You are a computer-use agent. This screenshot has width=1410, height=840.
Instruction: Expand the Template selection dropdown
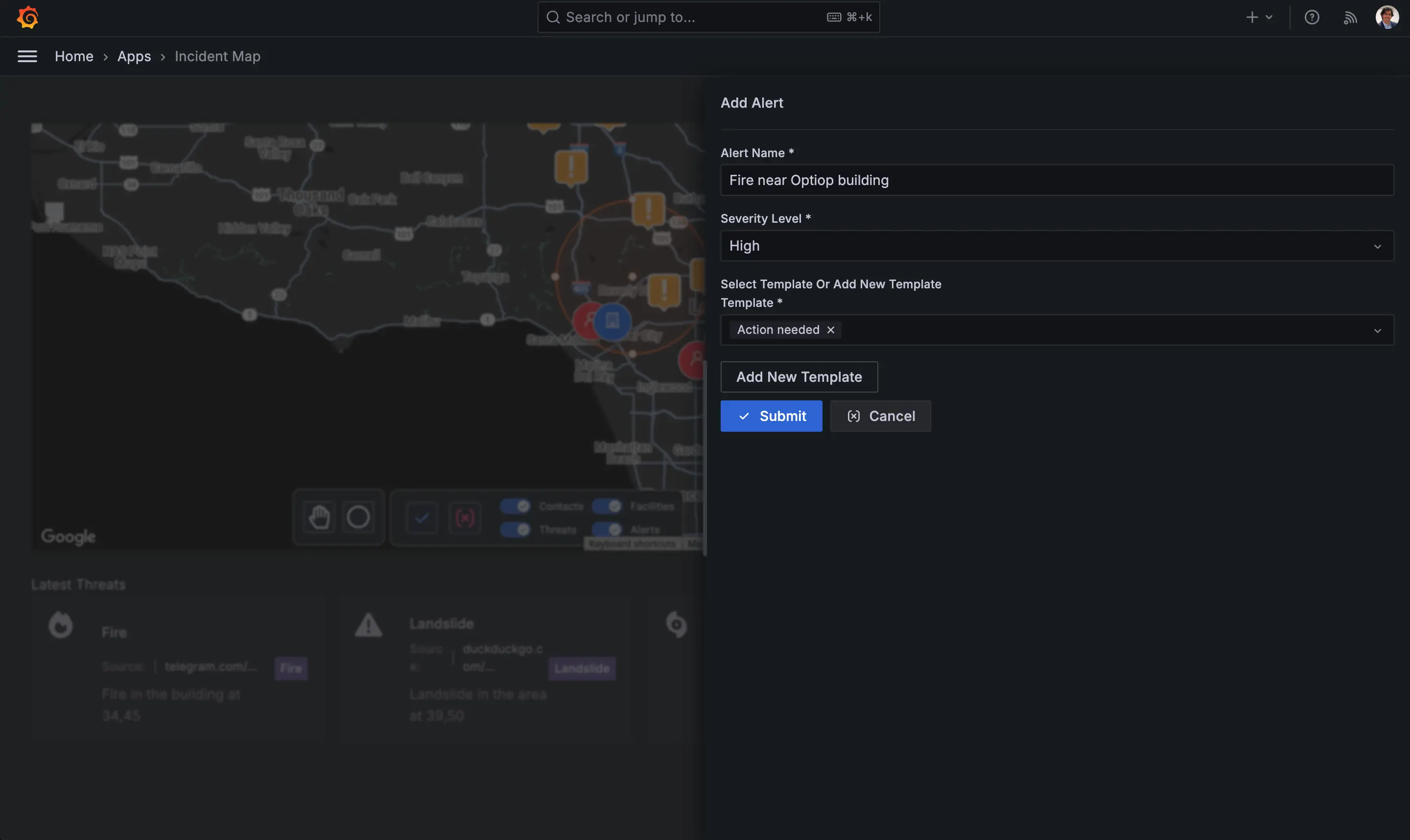[1378, 330]
